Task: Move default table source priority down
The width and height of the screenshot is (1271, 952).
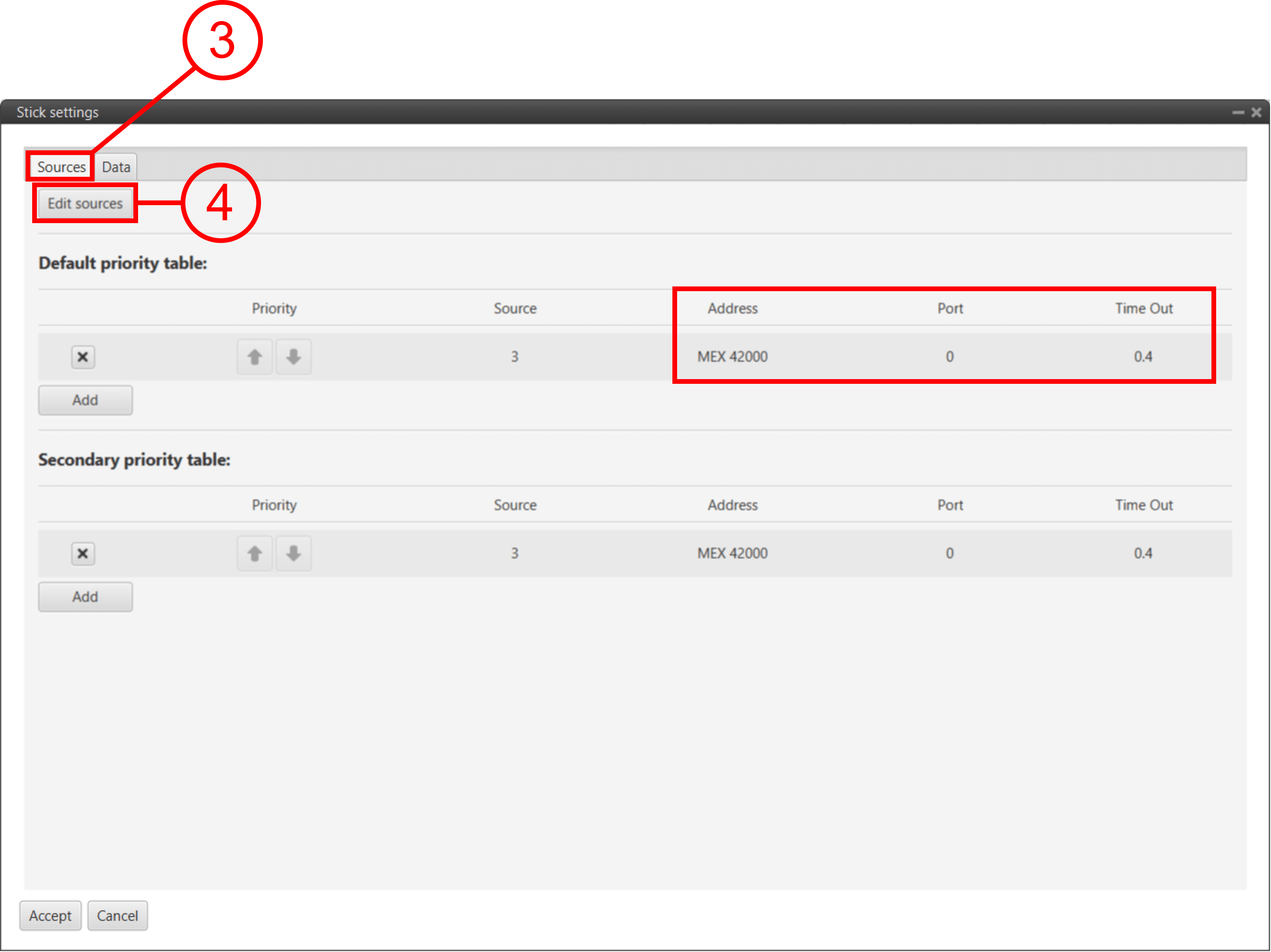Action: [293, 357]
